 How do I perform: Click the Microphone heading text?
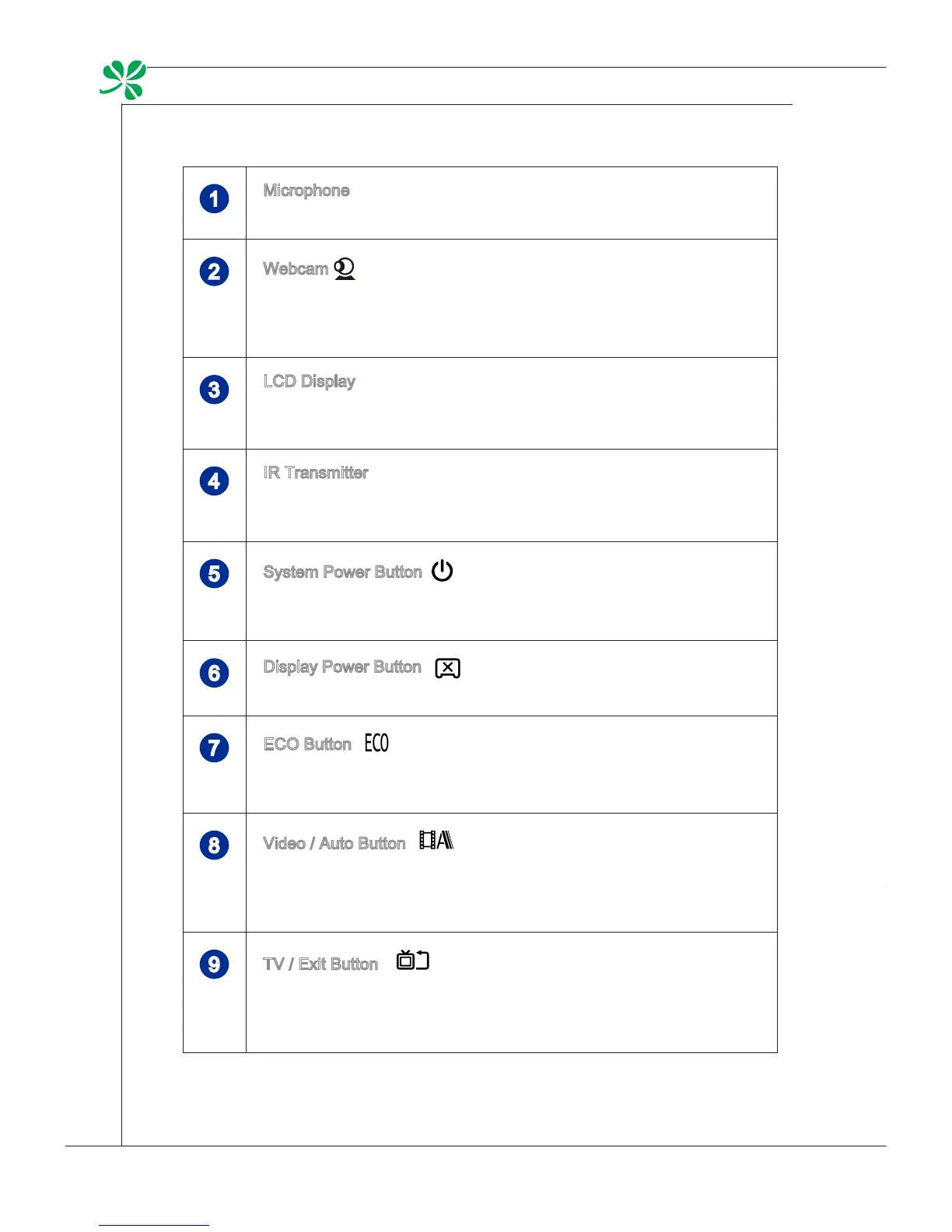(x=306, y=191)
